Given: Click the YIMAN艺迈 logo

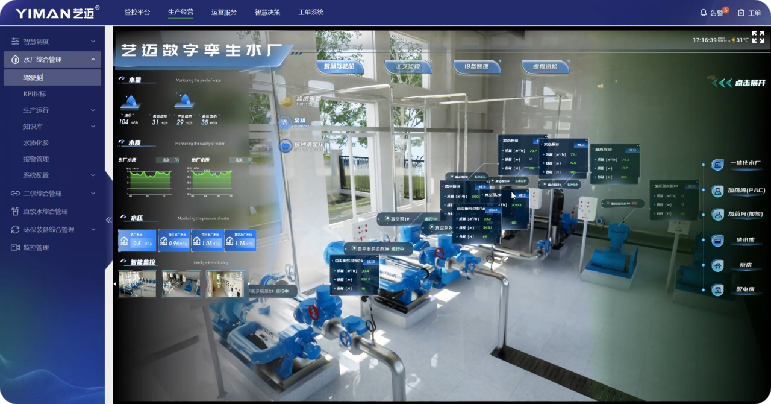Looking at the screenshot, I should pyautogui.click(x=57, y=13).
